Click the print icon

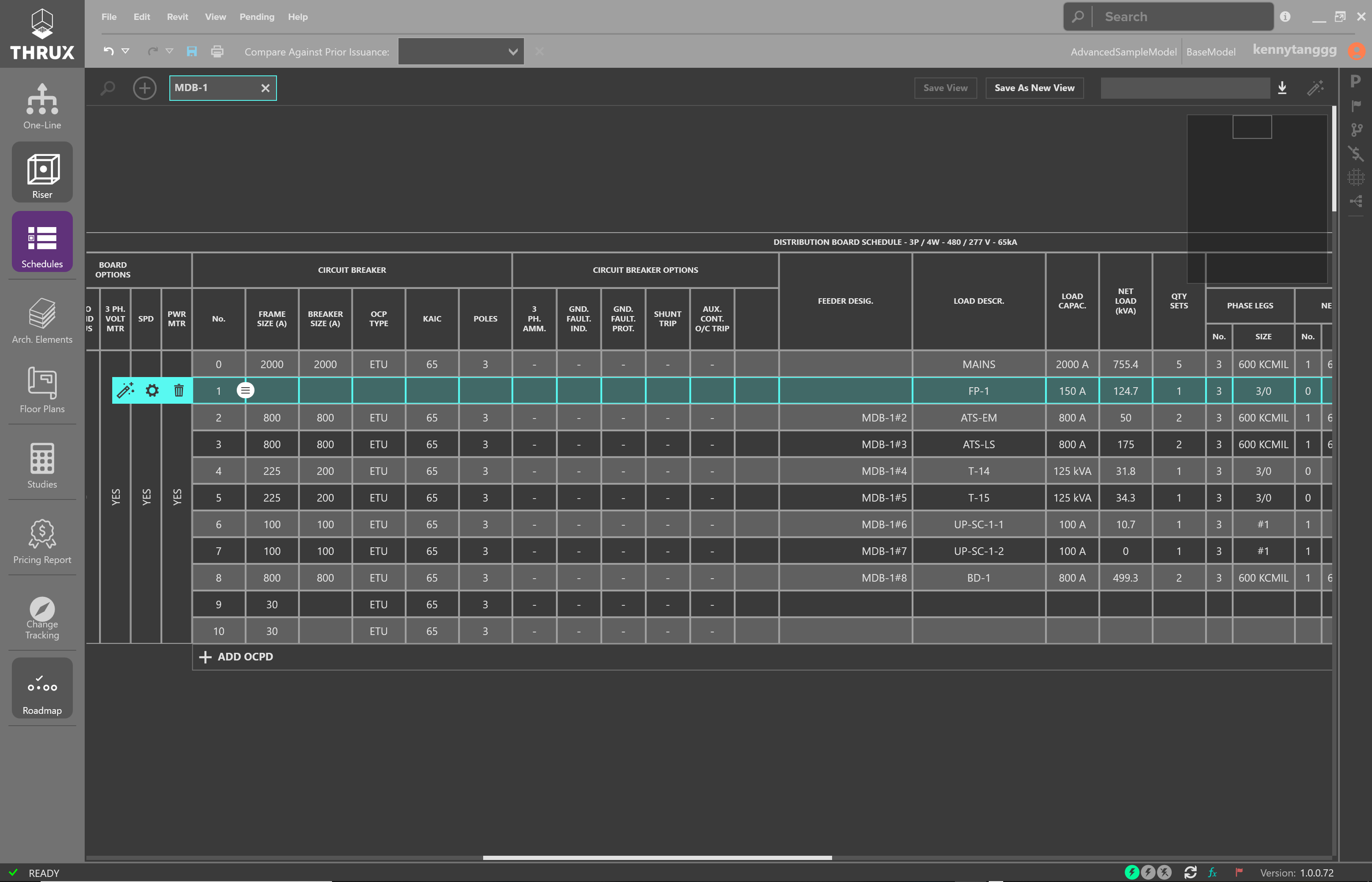click(217, 52)
